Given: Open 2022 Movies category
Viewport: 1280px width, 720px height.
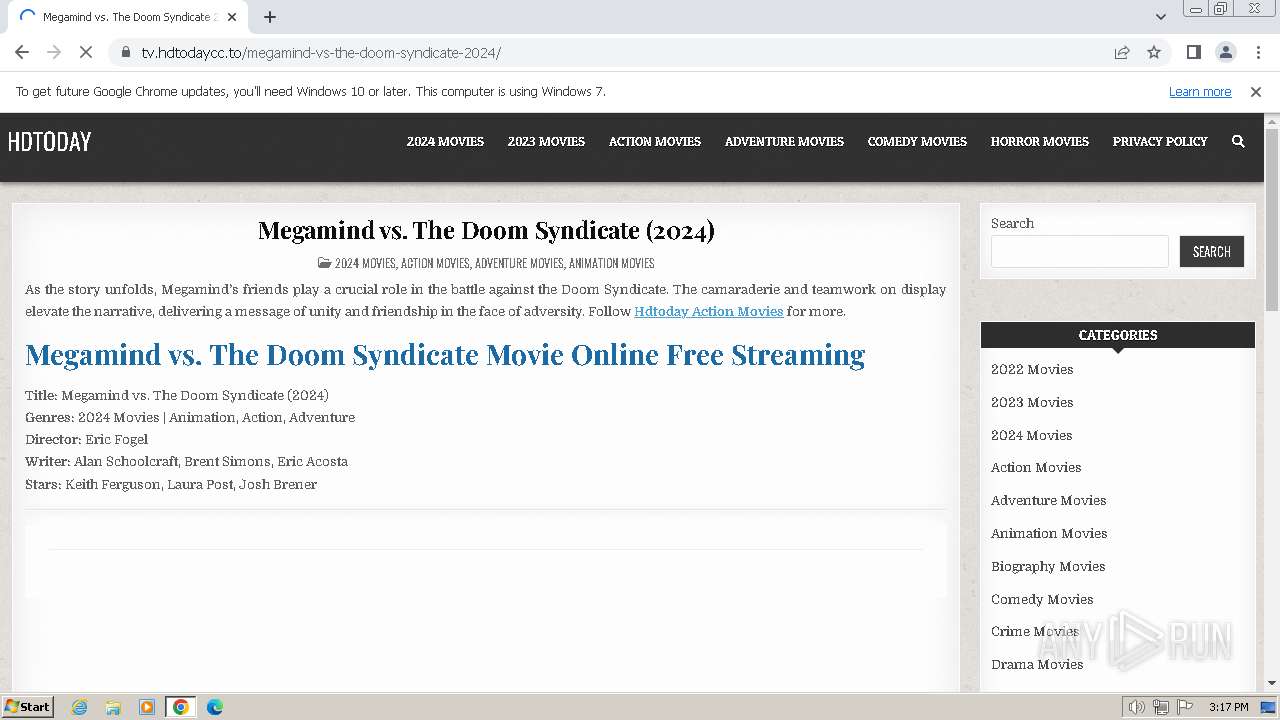Looking at the screenshot, I should [1032, 370].
